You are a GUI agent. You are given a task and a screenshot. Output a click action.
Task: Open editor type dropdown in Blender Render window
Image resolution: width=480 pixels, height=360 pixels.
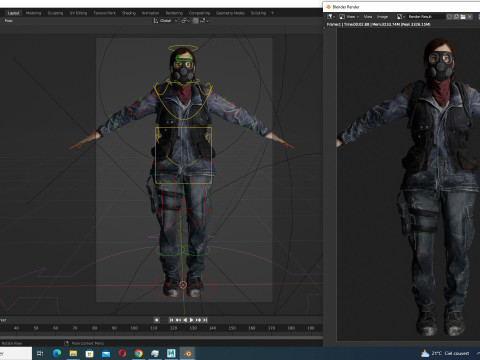click(x=331, y=16)
